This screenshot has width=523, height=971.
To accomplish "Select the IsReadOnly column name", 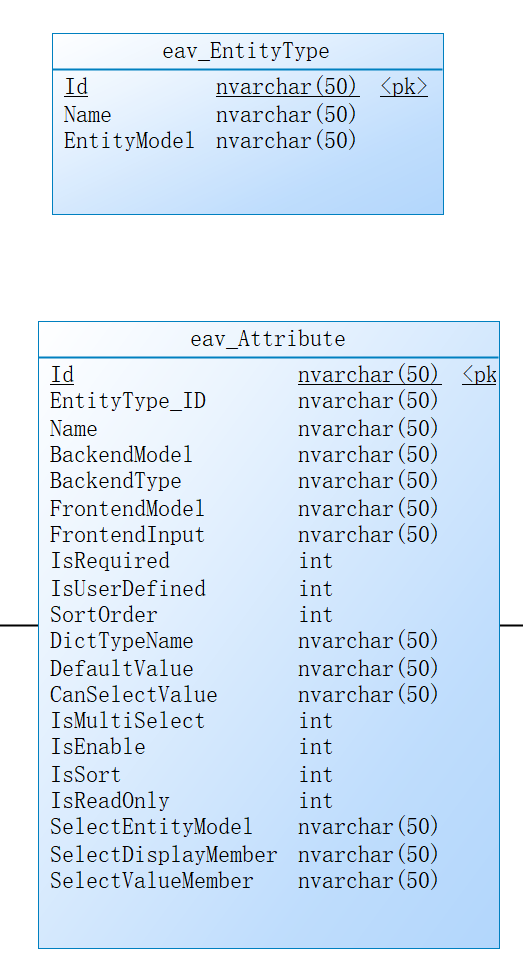I will (x=110, y=801).
